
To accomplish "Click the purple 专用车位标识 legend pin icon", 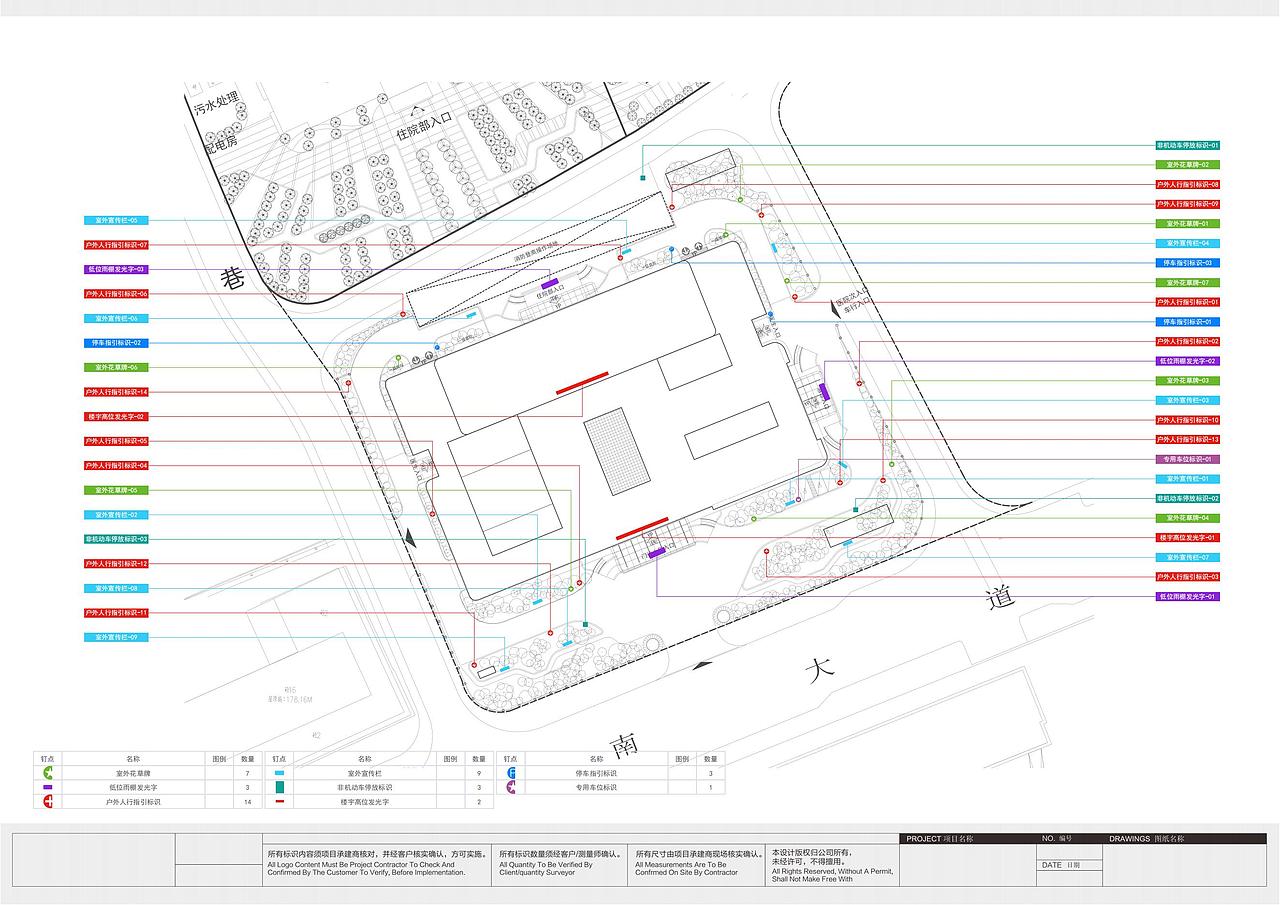I will pyautogui.click(x=512, y=787).
